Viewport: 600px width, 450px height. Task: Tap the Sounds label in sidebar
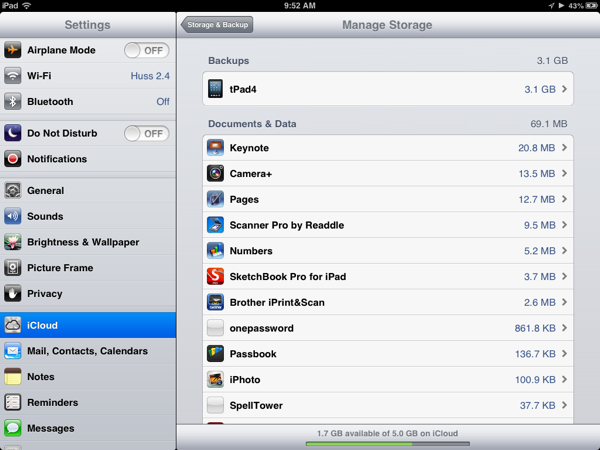(45, 216)
